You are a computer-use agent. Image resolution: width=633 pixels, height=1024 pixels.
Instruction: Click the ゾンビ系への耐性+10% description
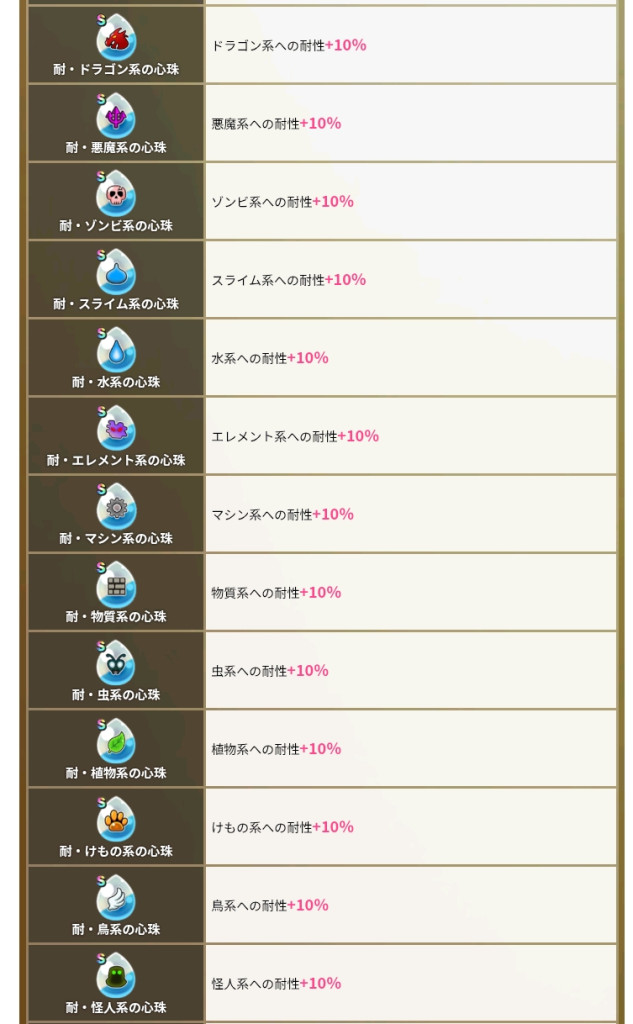click(282, 202)
